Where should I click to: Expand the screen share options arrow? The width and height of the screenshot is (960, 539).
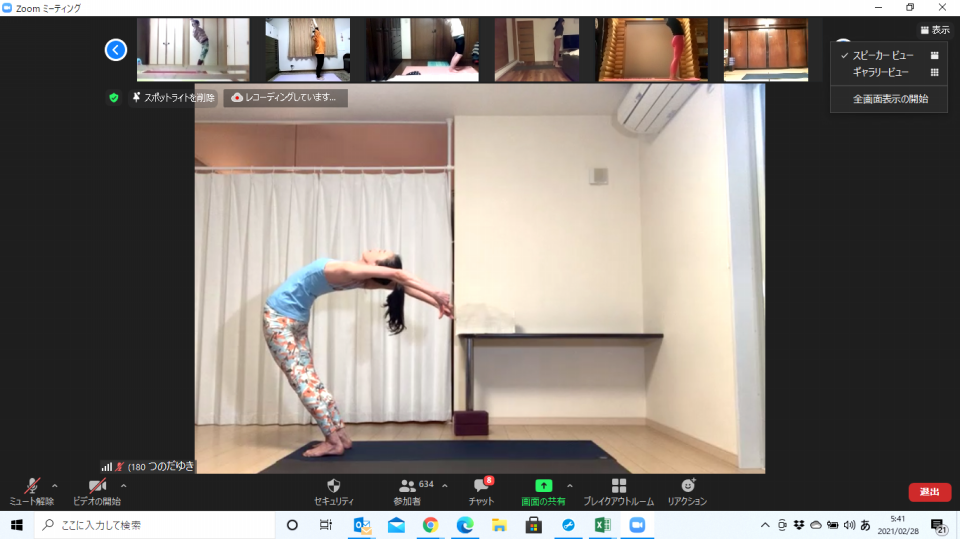(x=570, y=486)
